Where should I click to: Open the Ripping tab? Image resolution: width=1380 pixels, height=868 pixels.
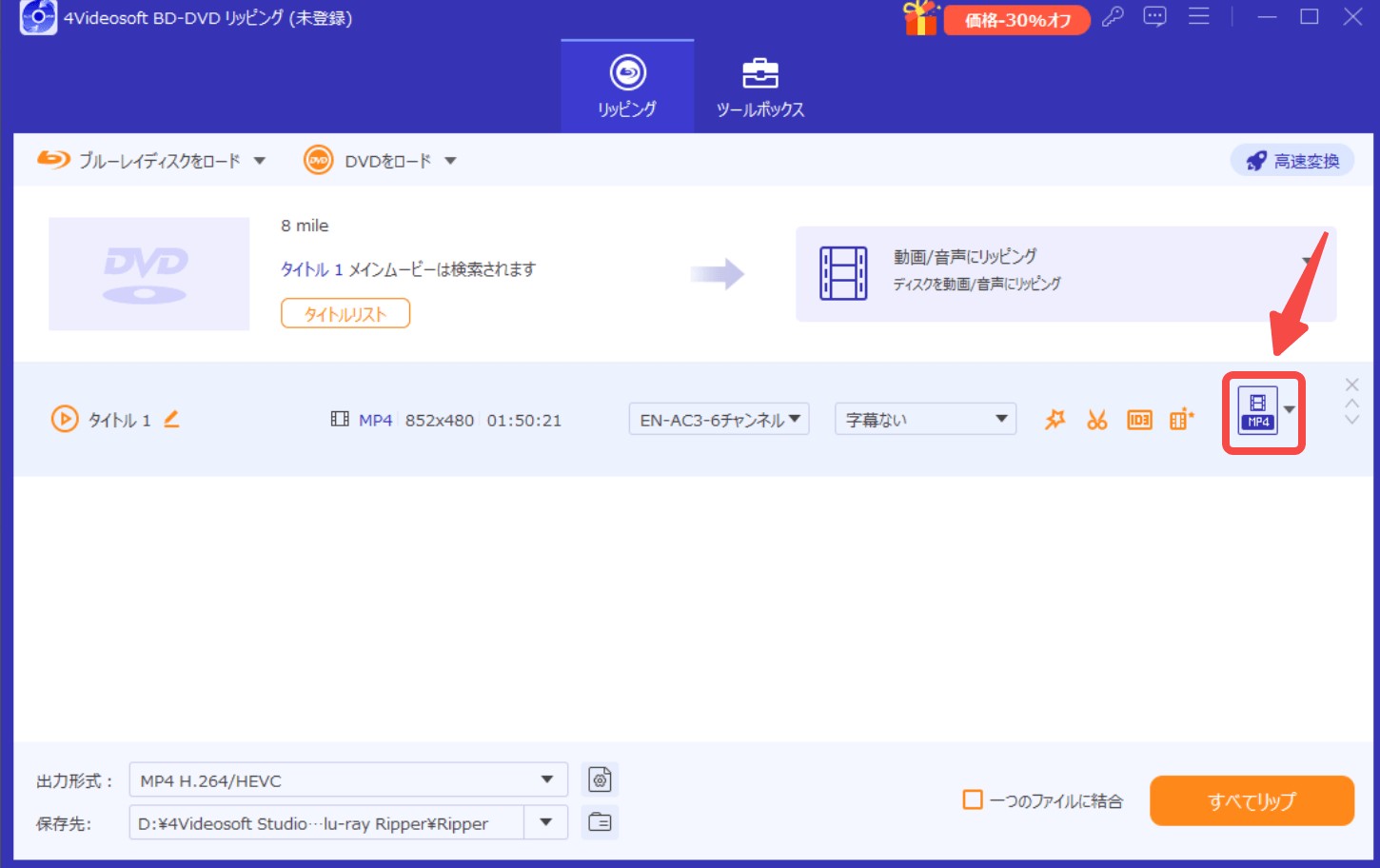tap(627, 87)
